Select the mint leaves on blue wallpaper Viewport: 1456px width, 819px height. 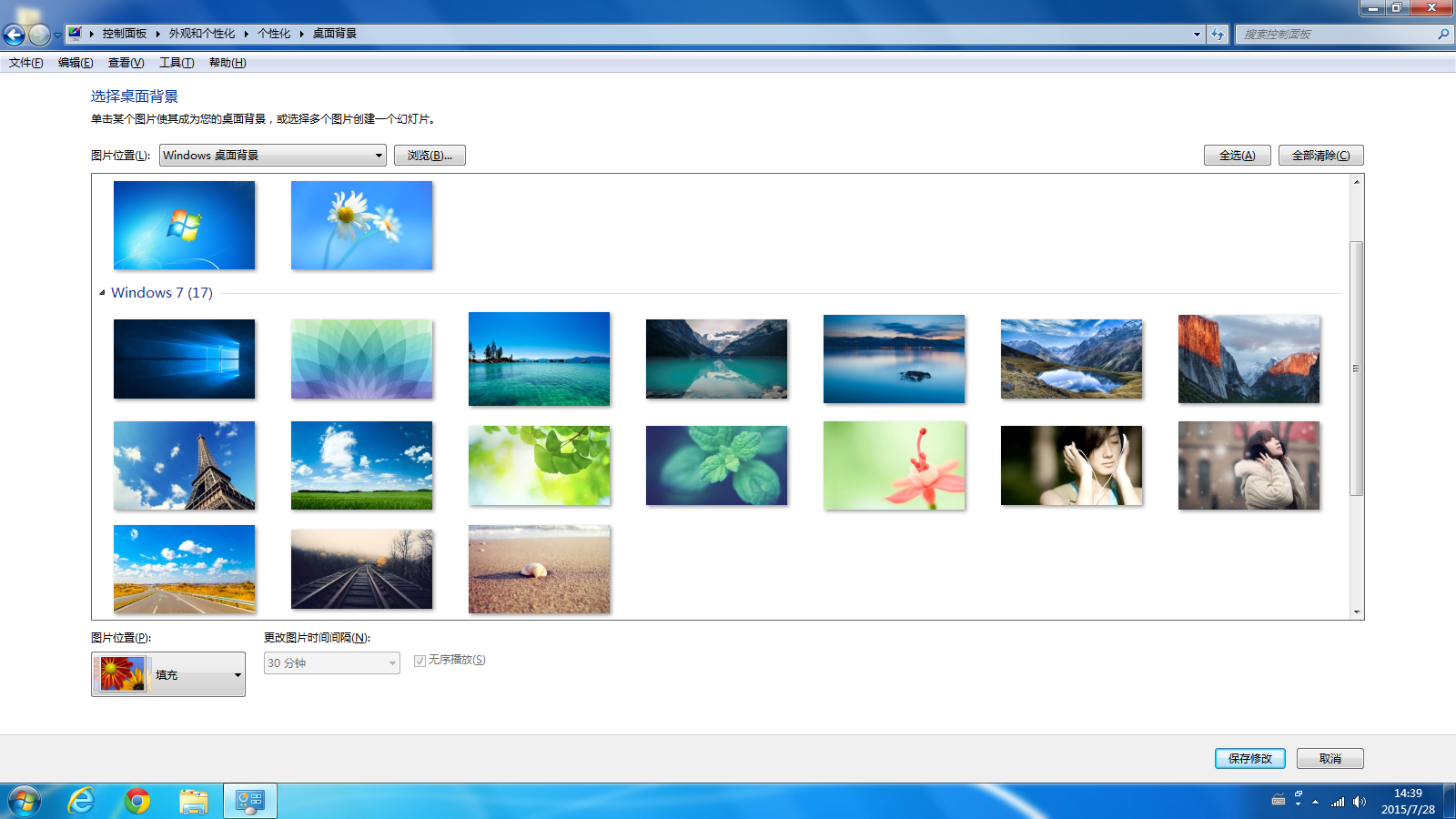(716, 465)
